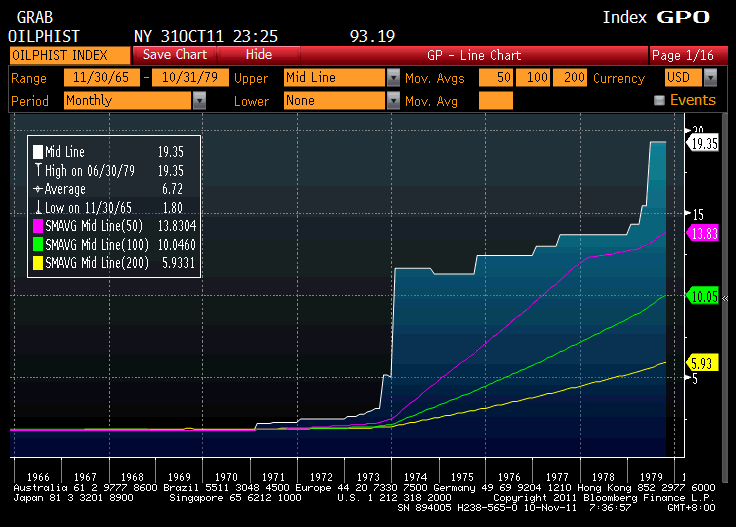The image size is (736, 527).
Task: Click the magenta 13.83 axis price tag
Action: click(703, 232)
